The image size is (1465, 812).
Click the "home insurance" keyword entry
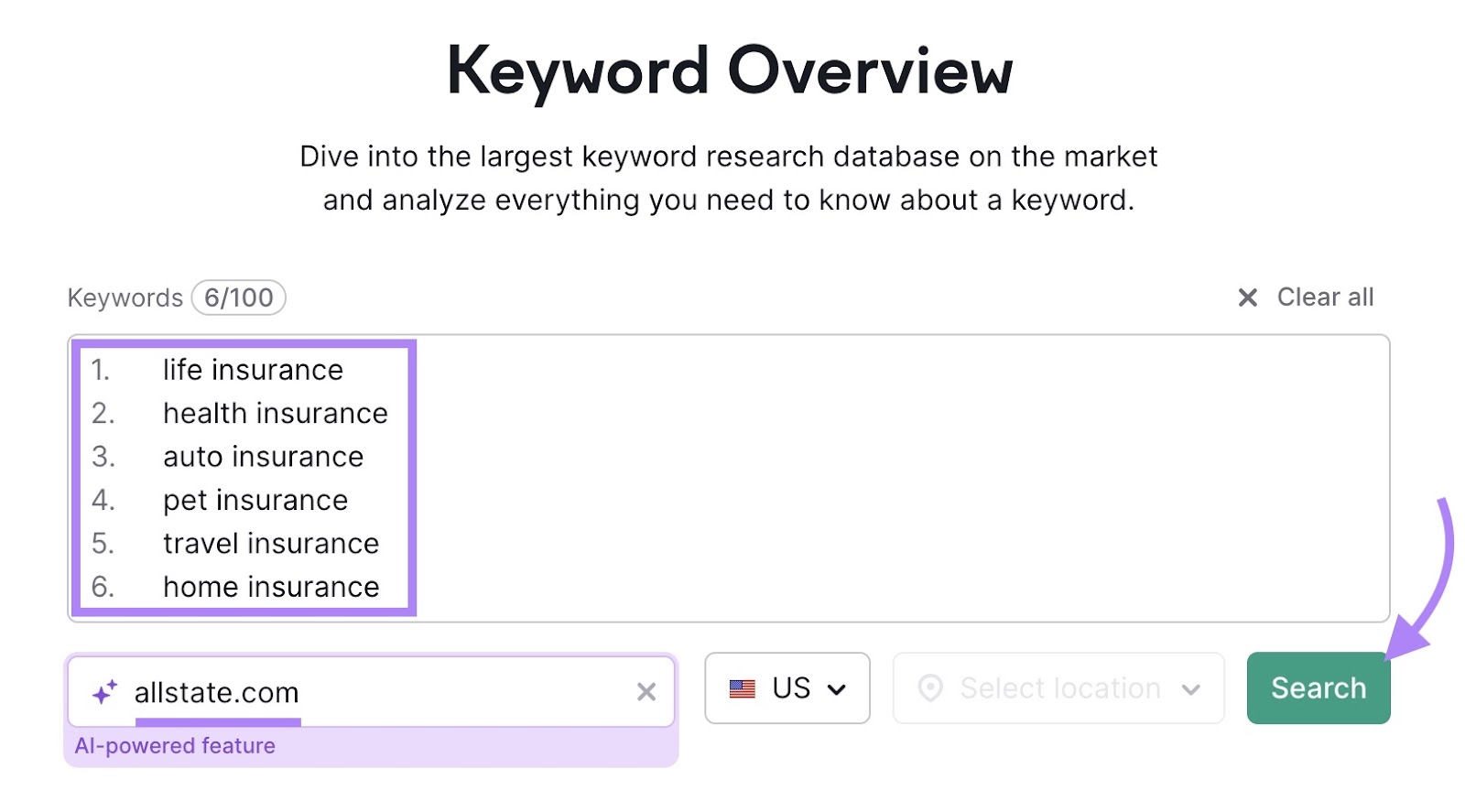[271, 587]
